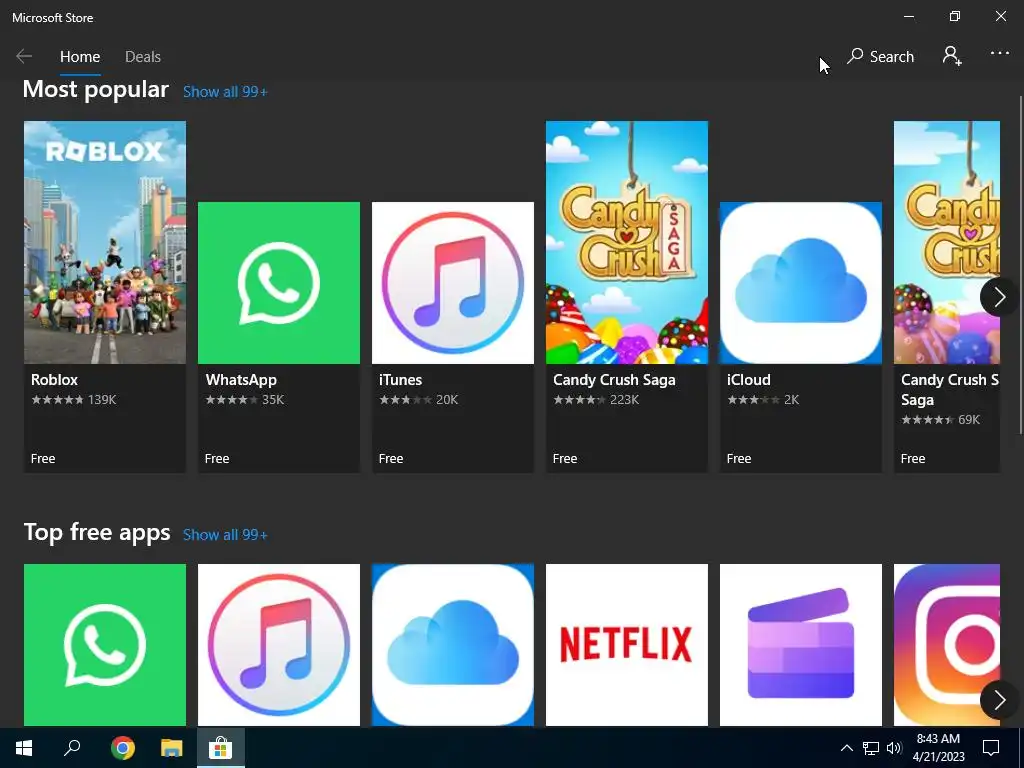Click the Free price on Roblox
Screen dimensions: 1024x768
point(43,458)
